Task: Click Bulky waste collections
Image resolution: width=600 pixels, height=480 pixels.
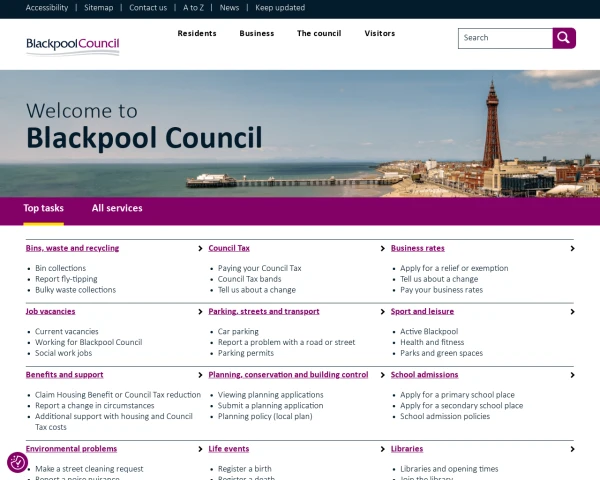Action: click(x=75, y=290)
